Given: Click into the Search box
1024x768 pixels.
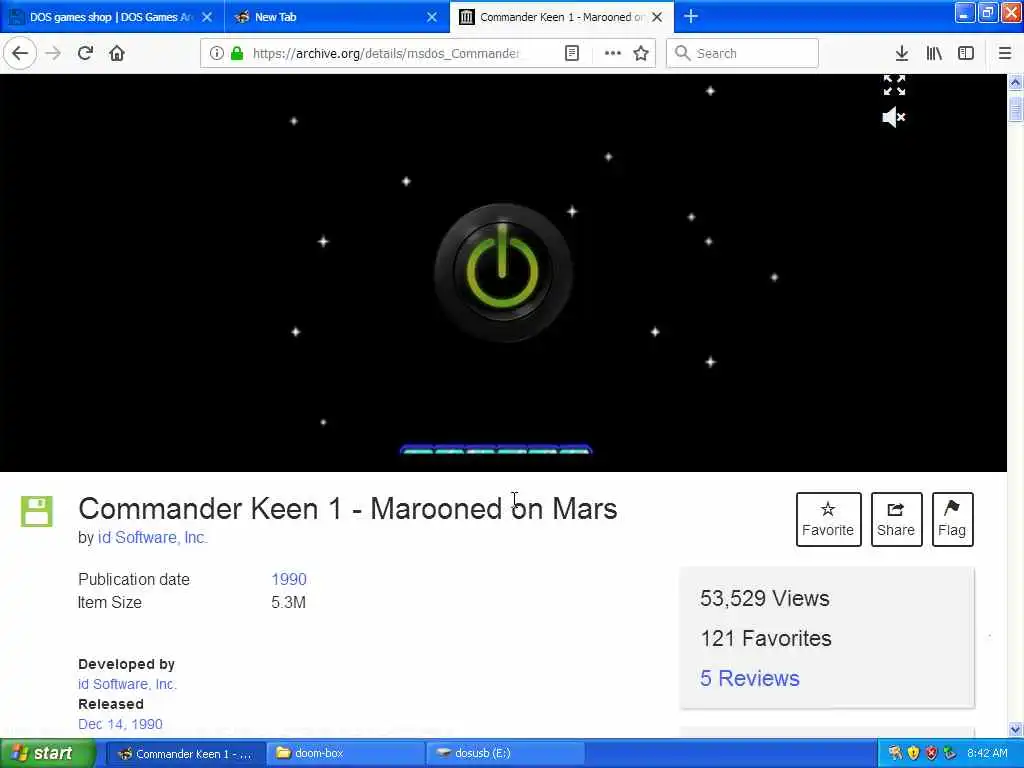Looking at the screenshot, I should coord(742,53).
